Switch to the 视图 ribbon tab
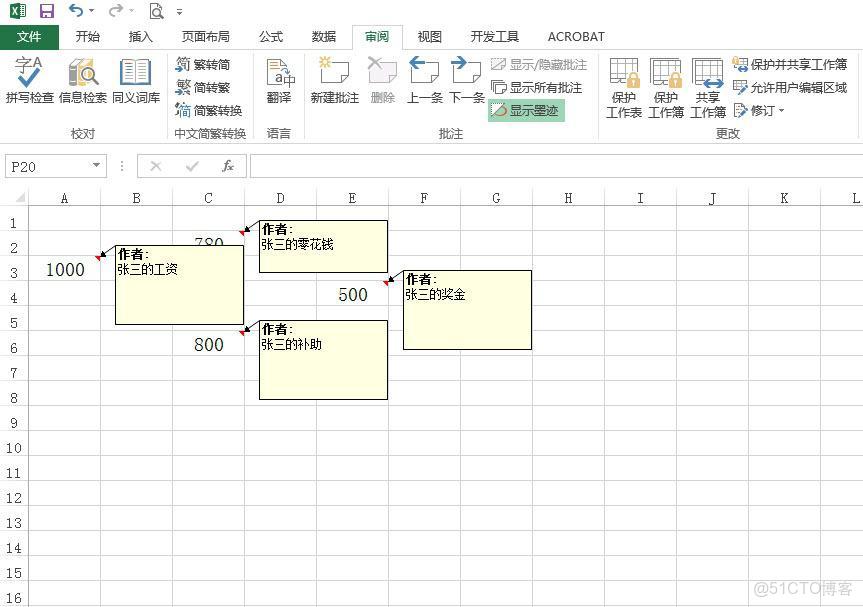 click(x=429, y=36)
